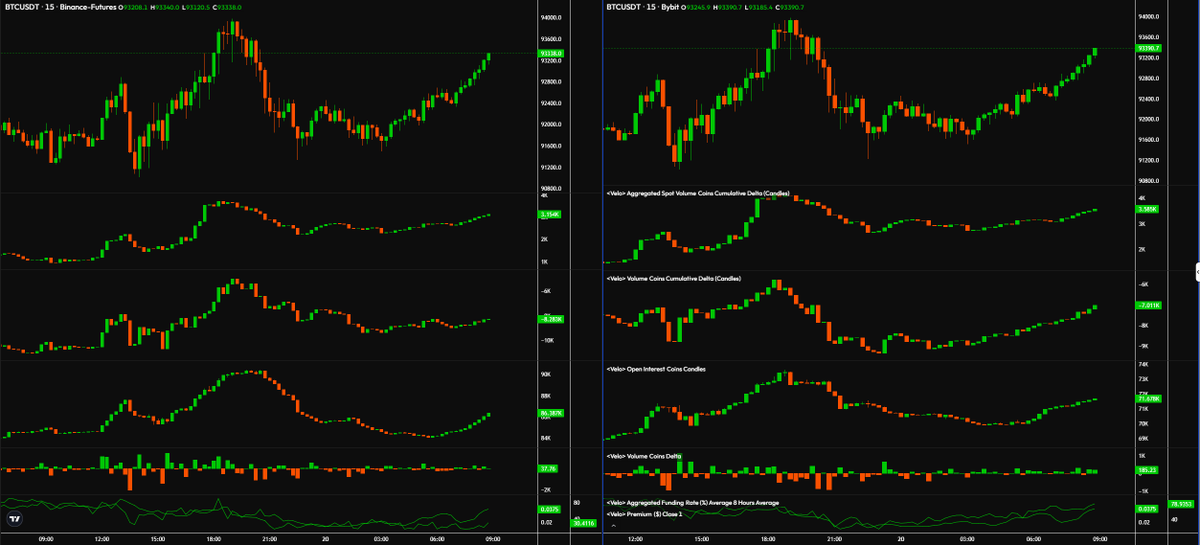Click the -8.283K cumulative delta label
Screen dimensions: 1200x545
pyautogui.click(x=552, y=319)
